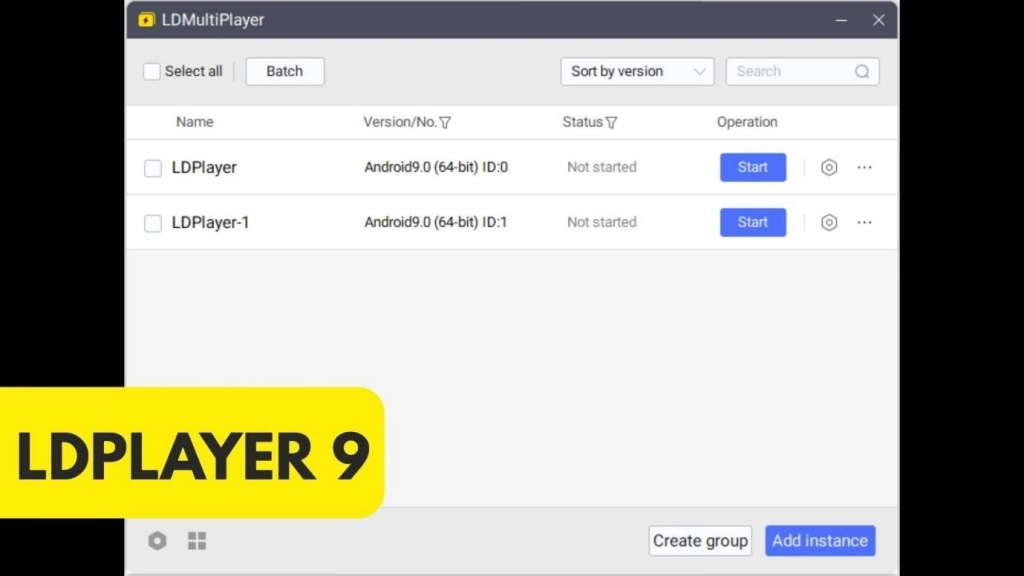This screenshot has width=1024, height=576.
Task: Click the Batch button
Action: tap(285, 71)
